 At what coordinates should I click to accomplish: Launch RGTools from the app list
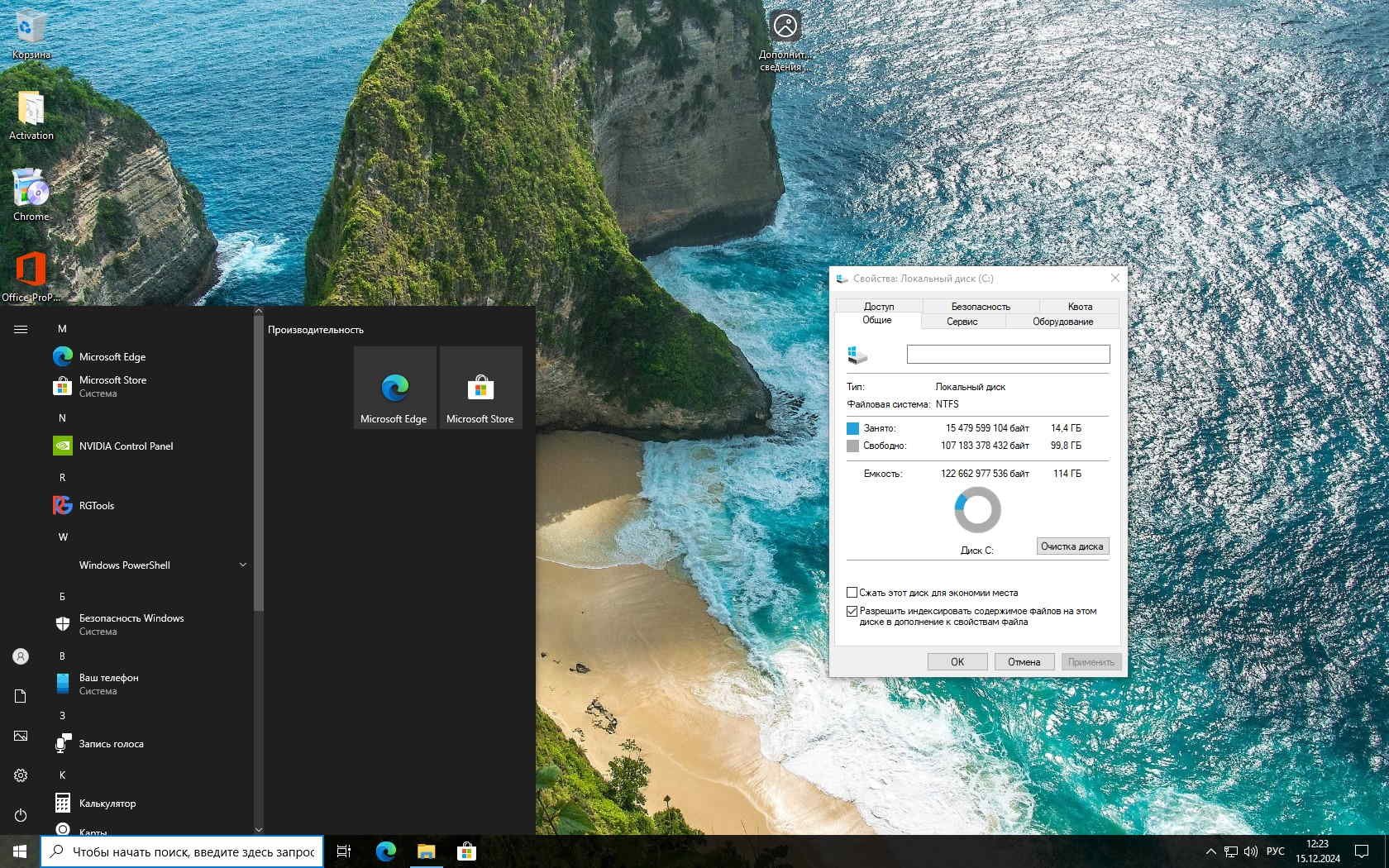[96, 506]
